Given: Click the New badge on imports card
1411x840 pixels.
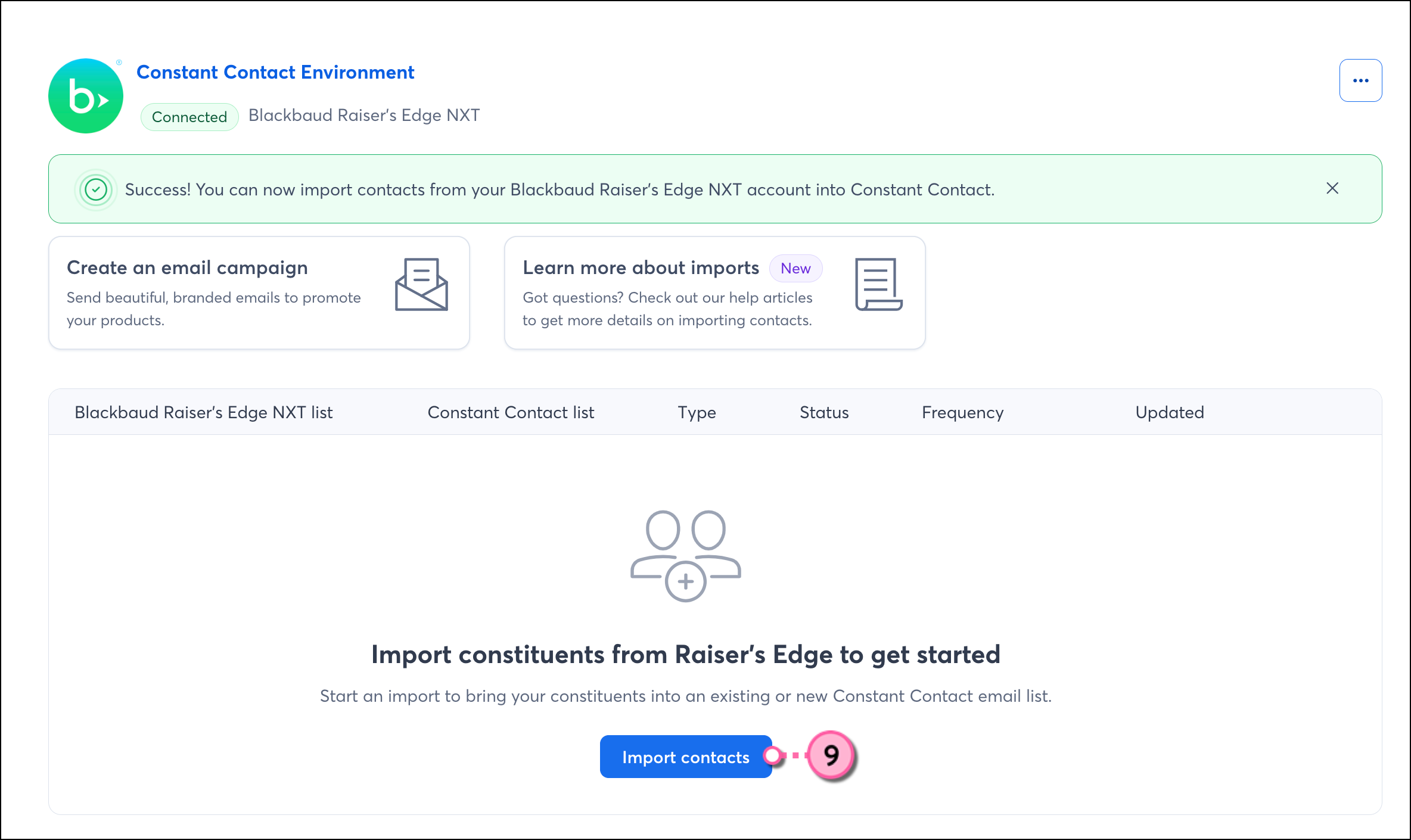Looking at the screenshot, I should point(795,269).
